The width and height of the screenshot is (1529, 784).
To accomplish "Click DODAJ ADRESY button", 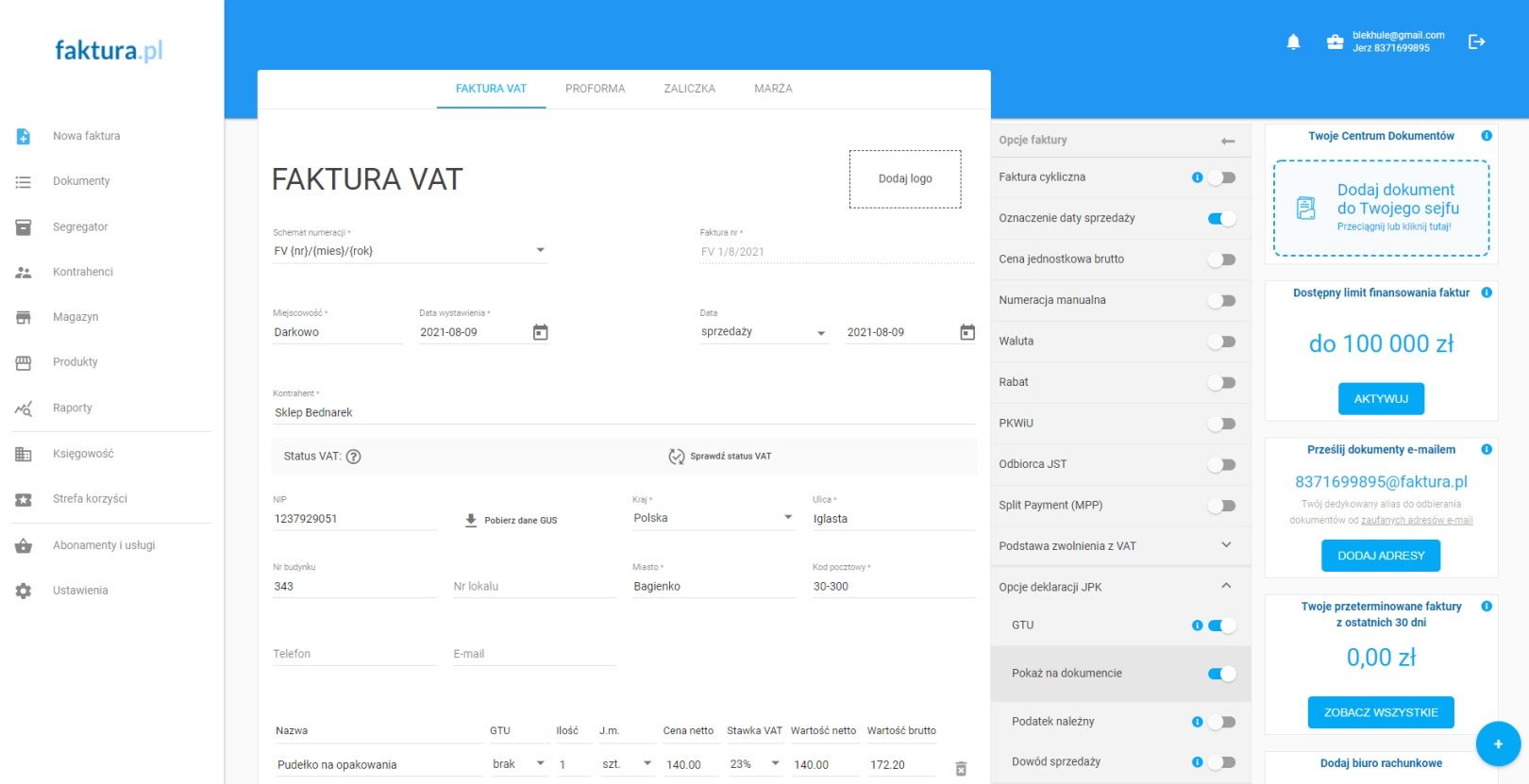I will pyautogui.click(x=1381, y=556).
